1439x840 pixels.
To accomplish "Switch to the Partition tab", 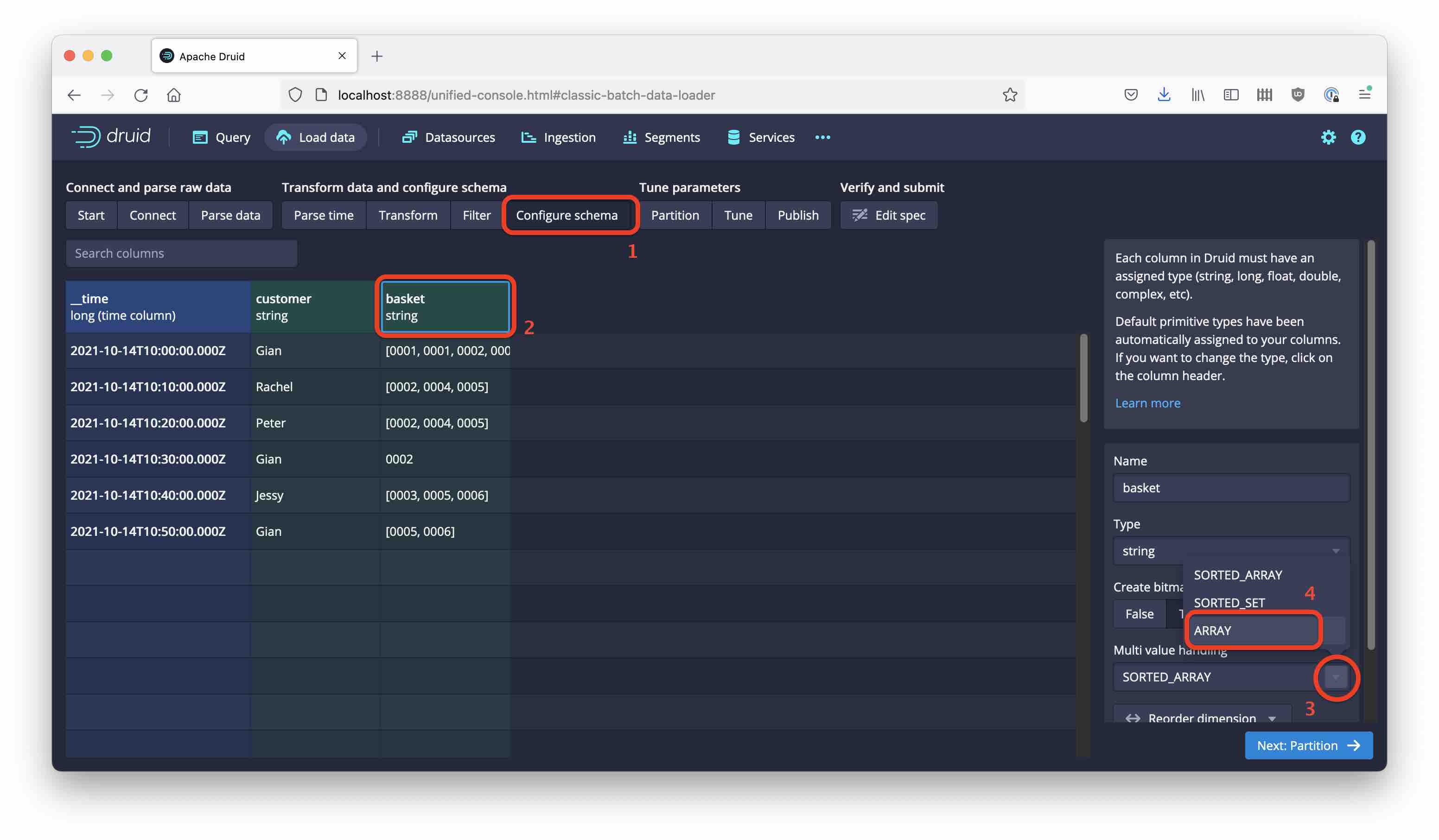I will pos(675,215).
